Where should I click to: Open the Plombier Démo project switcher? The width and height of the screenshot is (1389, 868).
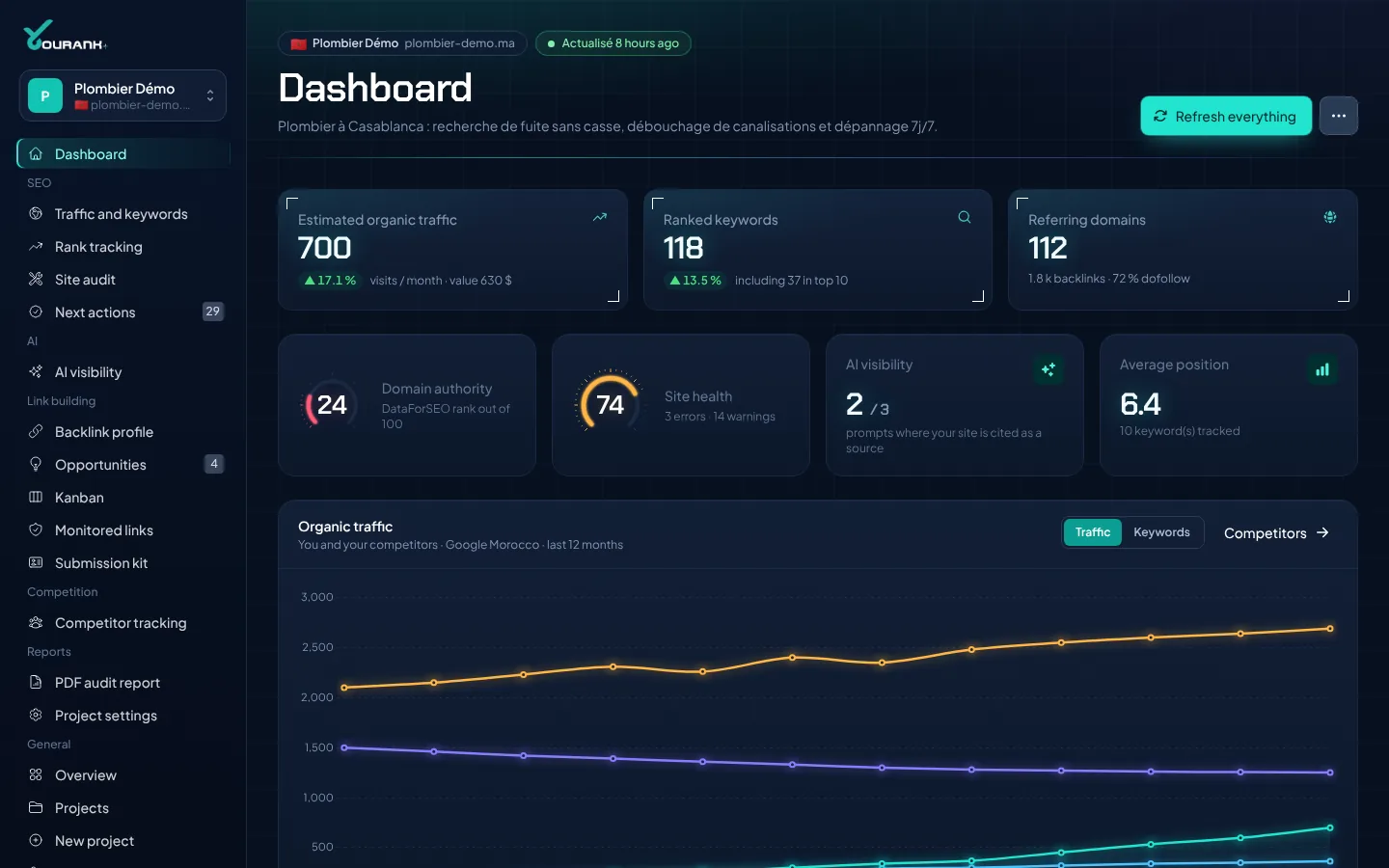point(123,95)
